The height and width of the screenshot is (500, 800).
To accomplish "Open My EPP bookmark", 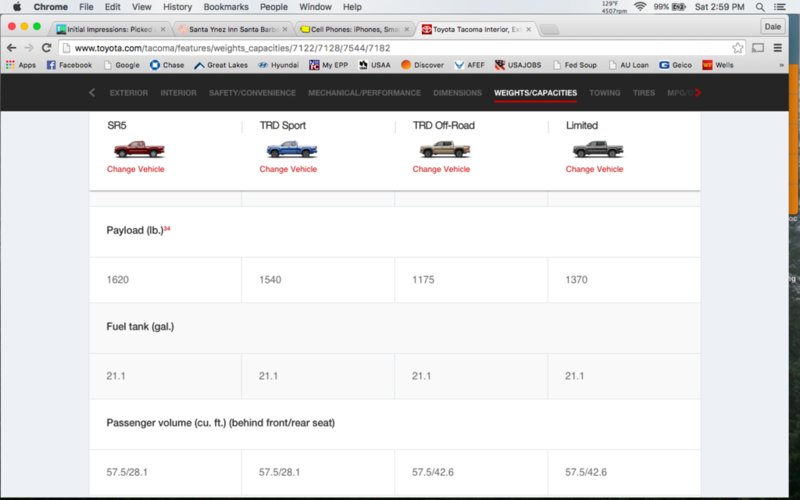I will 329,65.
